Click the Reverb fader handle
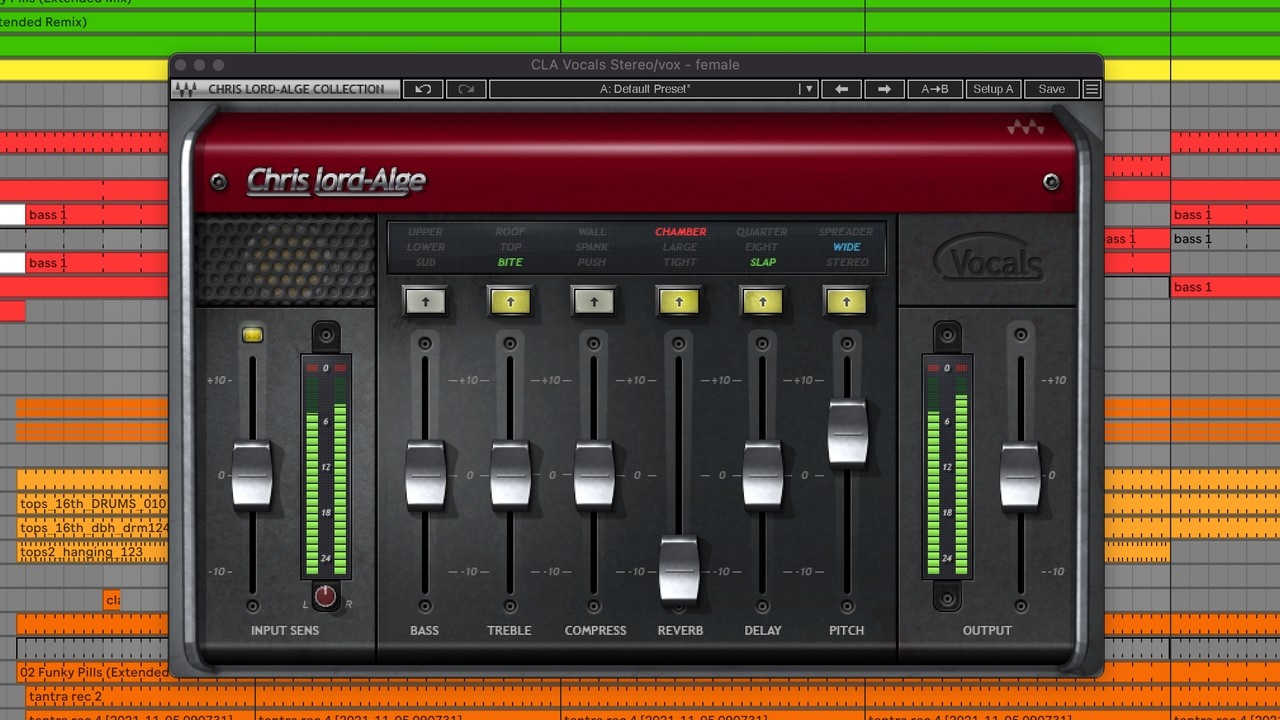This screenshot has height=720, width=1280. click(x=679, y=570)
